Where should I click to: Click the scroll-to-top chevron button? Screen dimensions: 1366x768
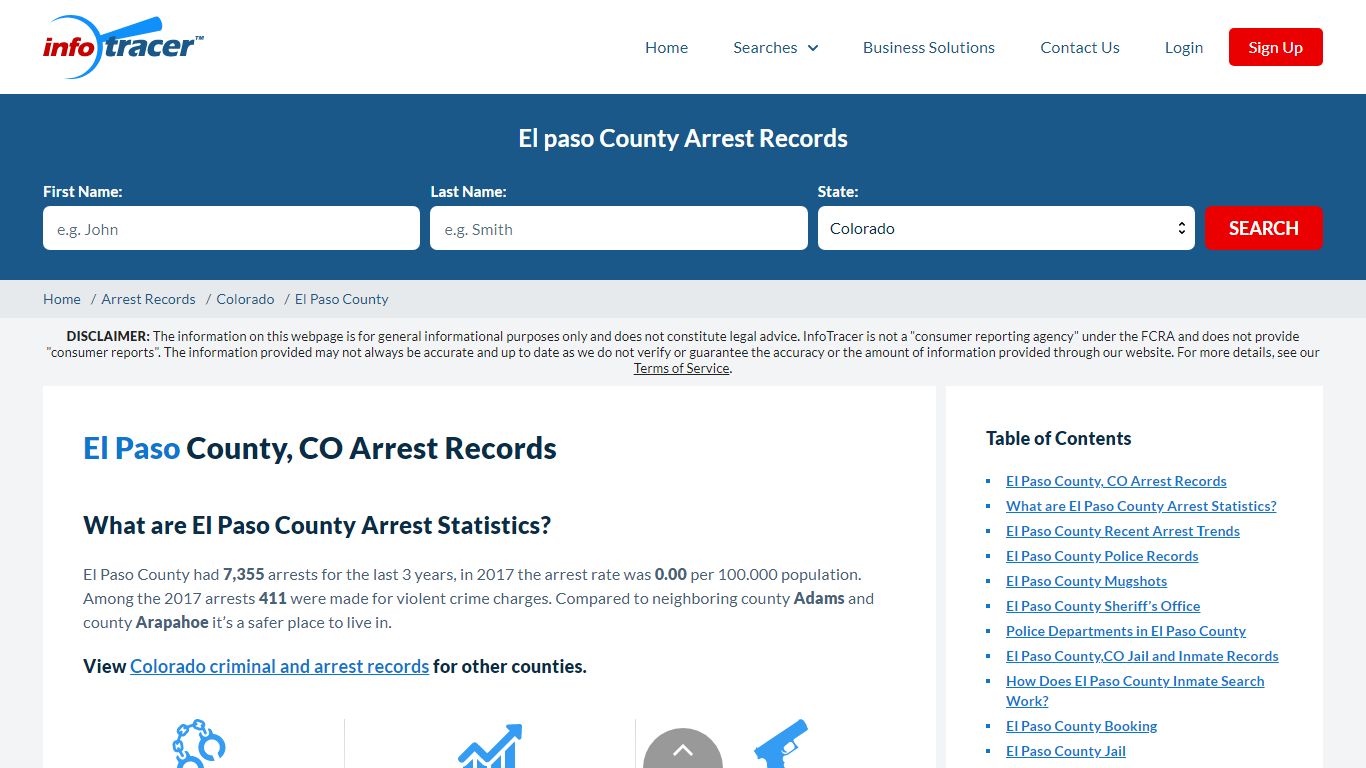tap(683, 750)
